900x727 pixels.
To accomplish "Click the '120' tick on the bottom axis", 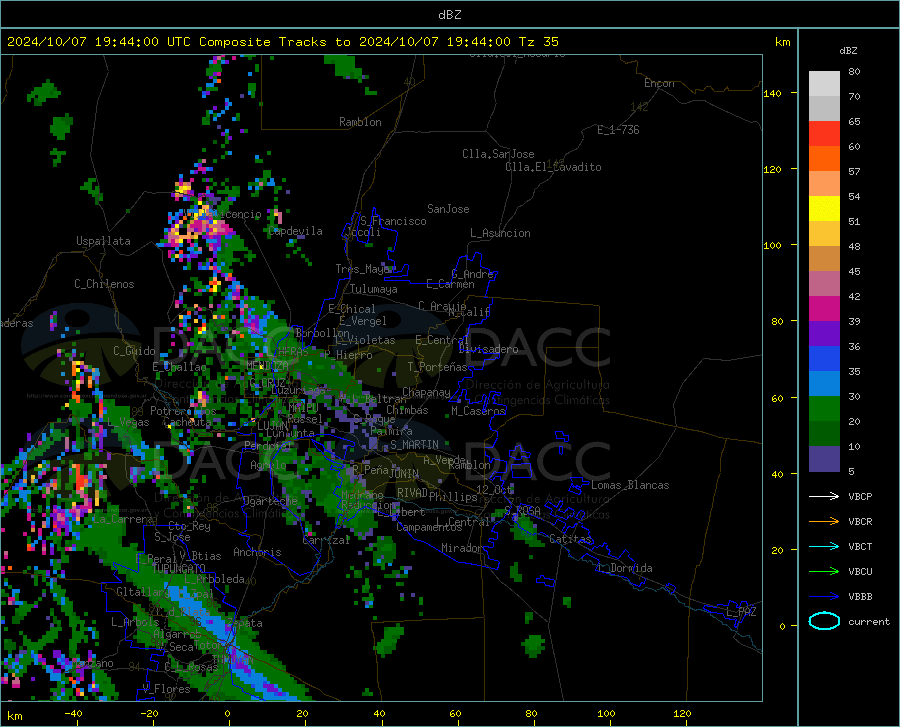I will tap(682, 714).
